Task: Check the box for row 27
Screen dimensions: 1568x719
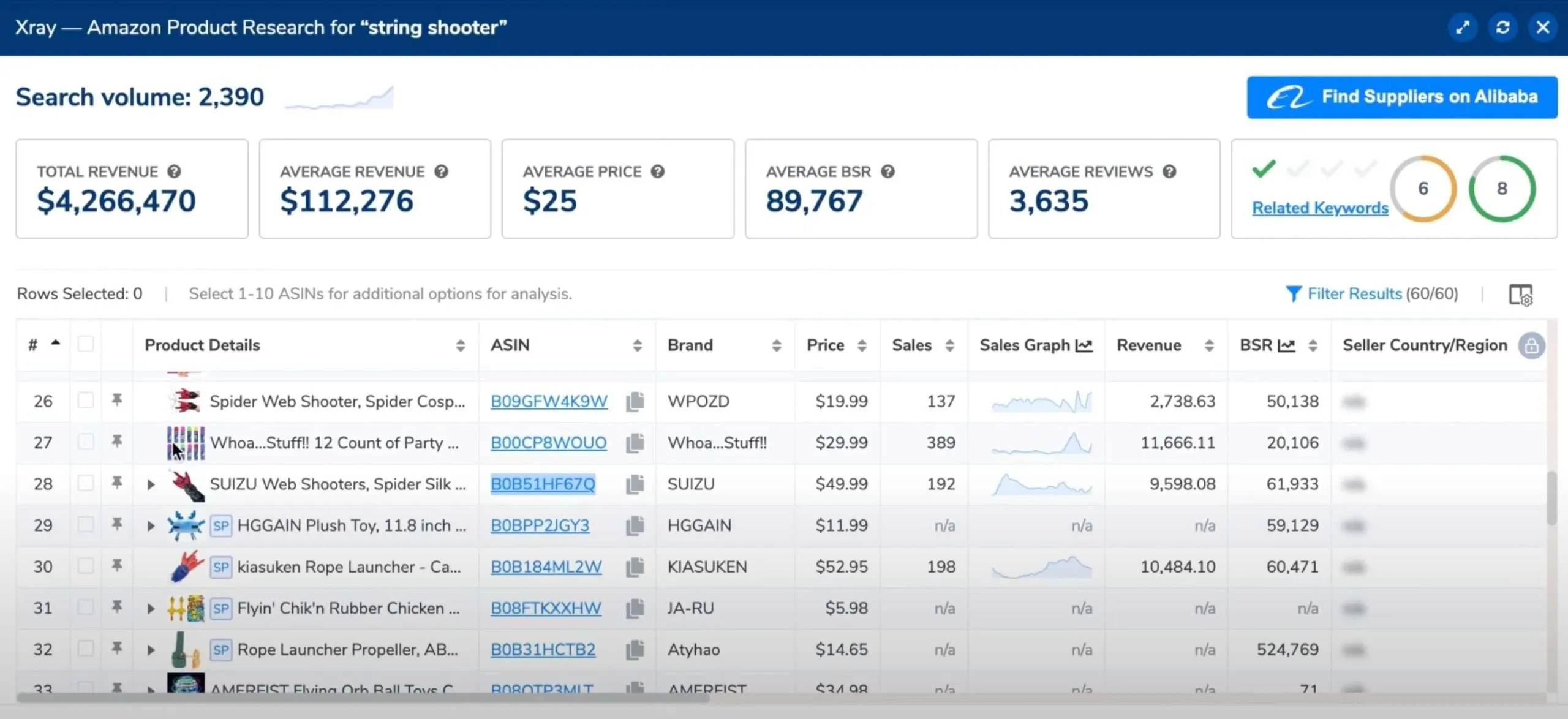Action: coord(86,442)
